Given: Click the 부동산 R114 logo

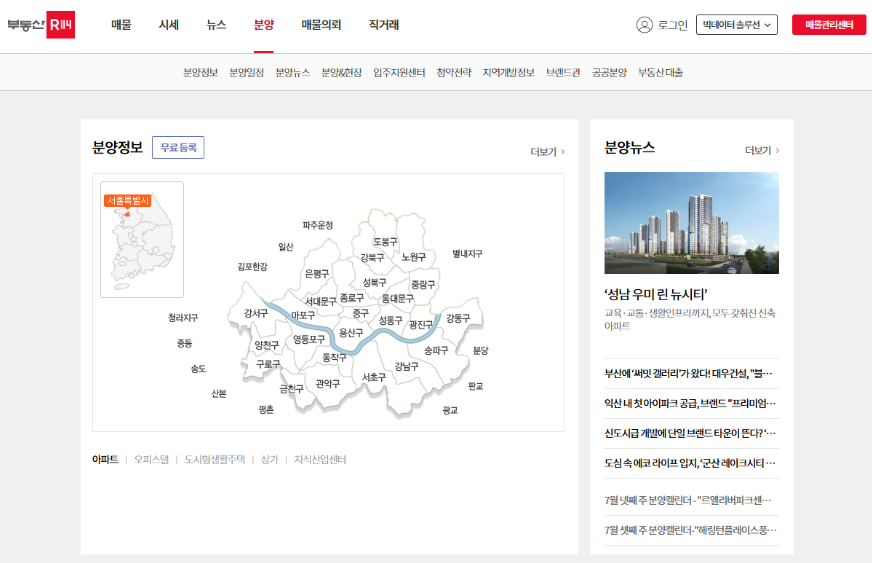Looking at the screenshot, I should 40,25.
